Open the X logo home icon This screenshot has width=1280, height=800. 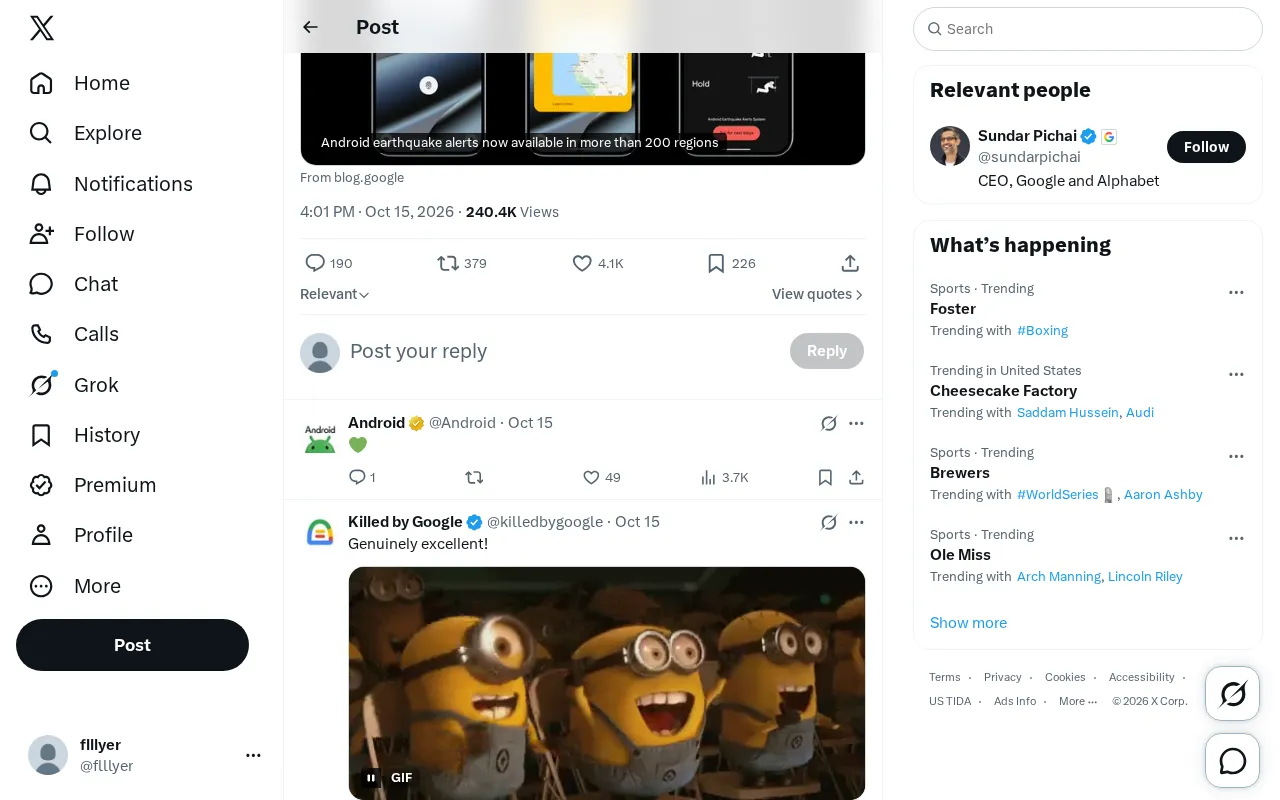(42, 29)
